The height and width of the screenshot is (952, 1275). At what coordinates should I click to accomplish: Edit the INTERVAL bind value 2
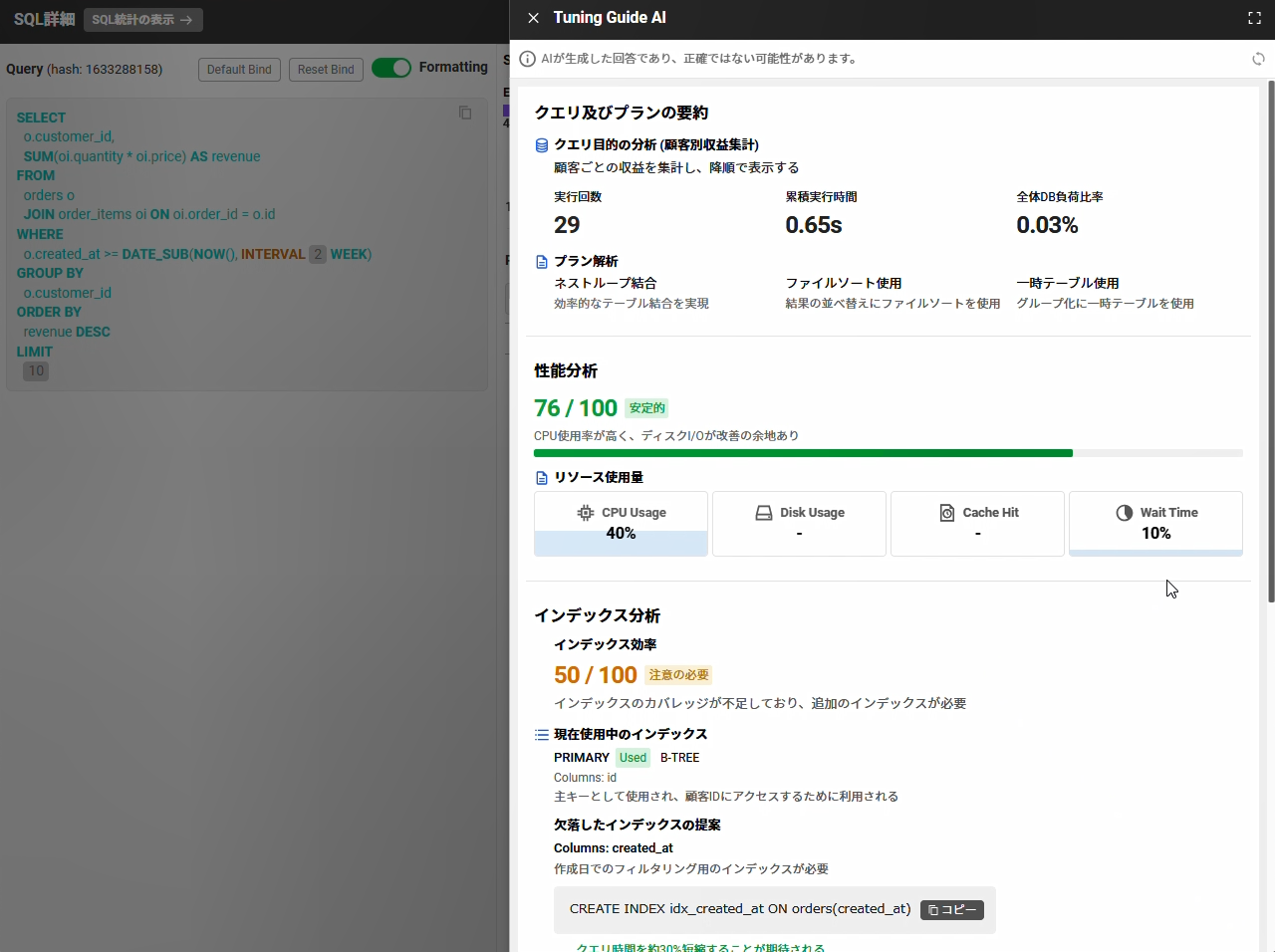pyautogui.click(x=317, y=254)
